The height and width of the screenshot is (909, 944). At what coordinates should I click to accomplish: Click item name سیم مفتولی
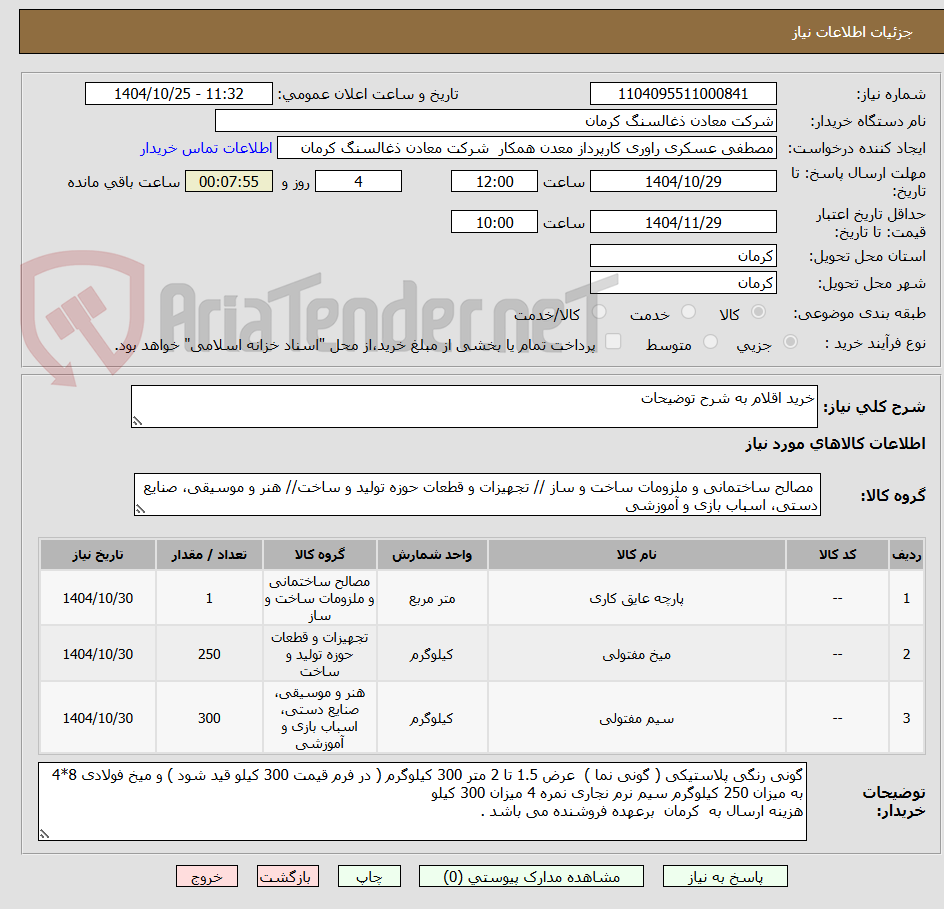click(636, 718)
